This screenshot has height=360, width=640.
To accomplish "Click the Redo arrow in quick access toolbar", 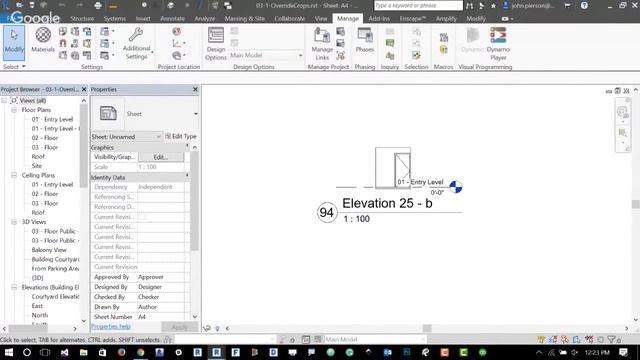I will click(x=79, y=6).
